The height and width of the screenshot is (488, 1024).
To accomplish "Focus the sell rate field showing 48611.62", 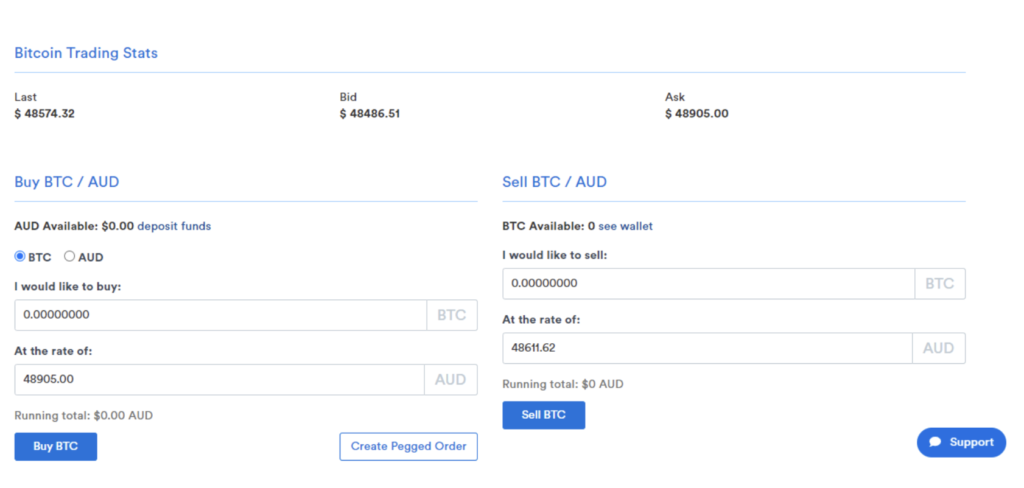I will [x=707, y=348].
